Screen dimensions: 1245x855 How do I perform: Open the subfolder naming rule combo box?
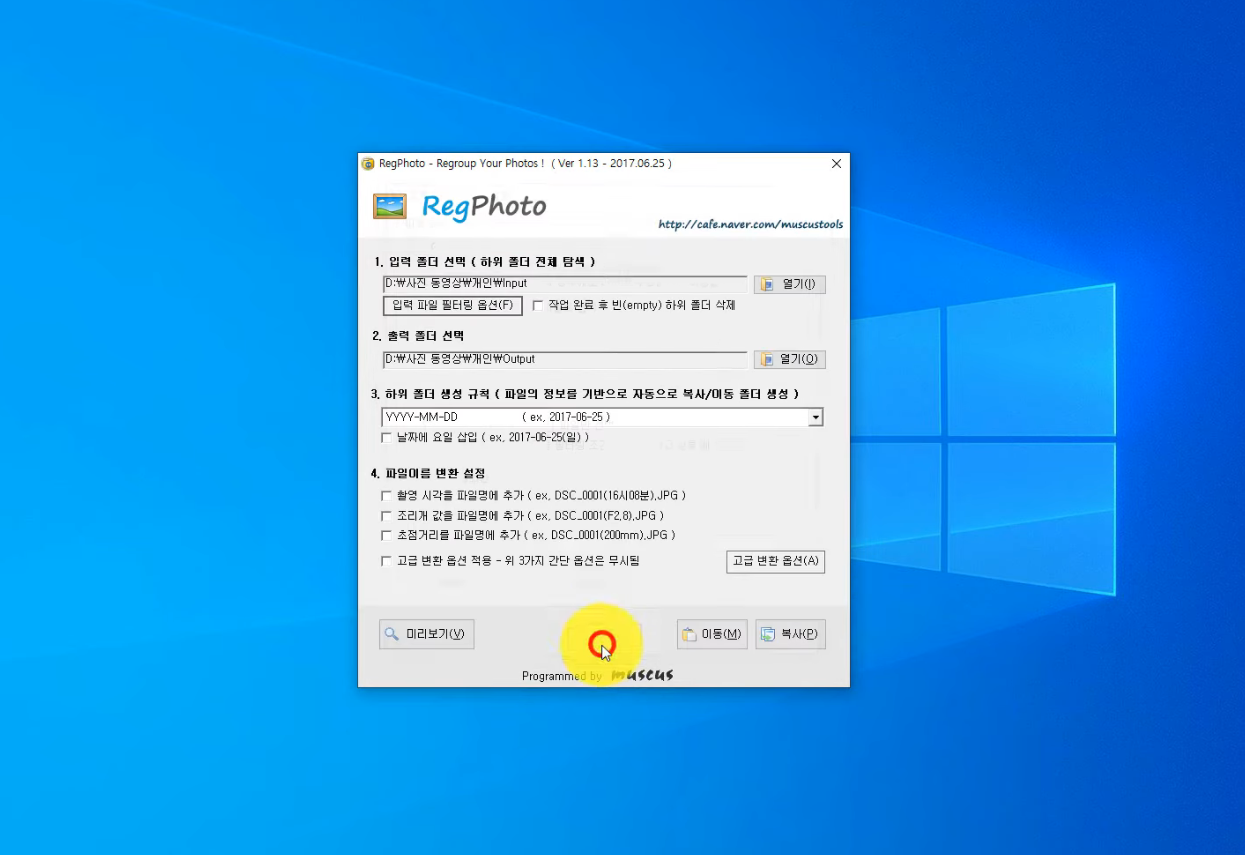click(x=603, y=417)
